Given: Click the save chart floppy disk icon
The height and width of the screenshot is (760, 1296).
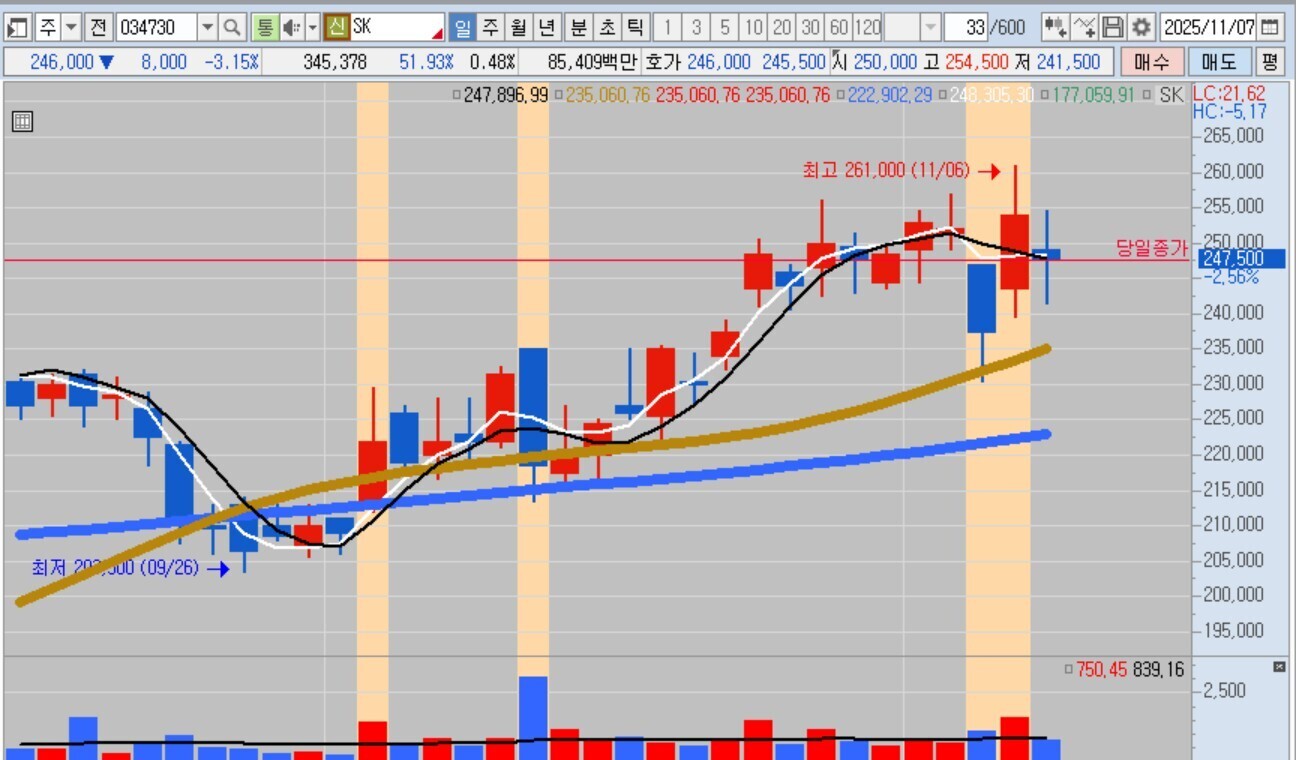Looking at the screenshot, I should [x=1113, y=27].
